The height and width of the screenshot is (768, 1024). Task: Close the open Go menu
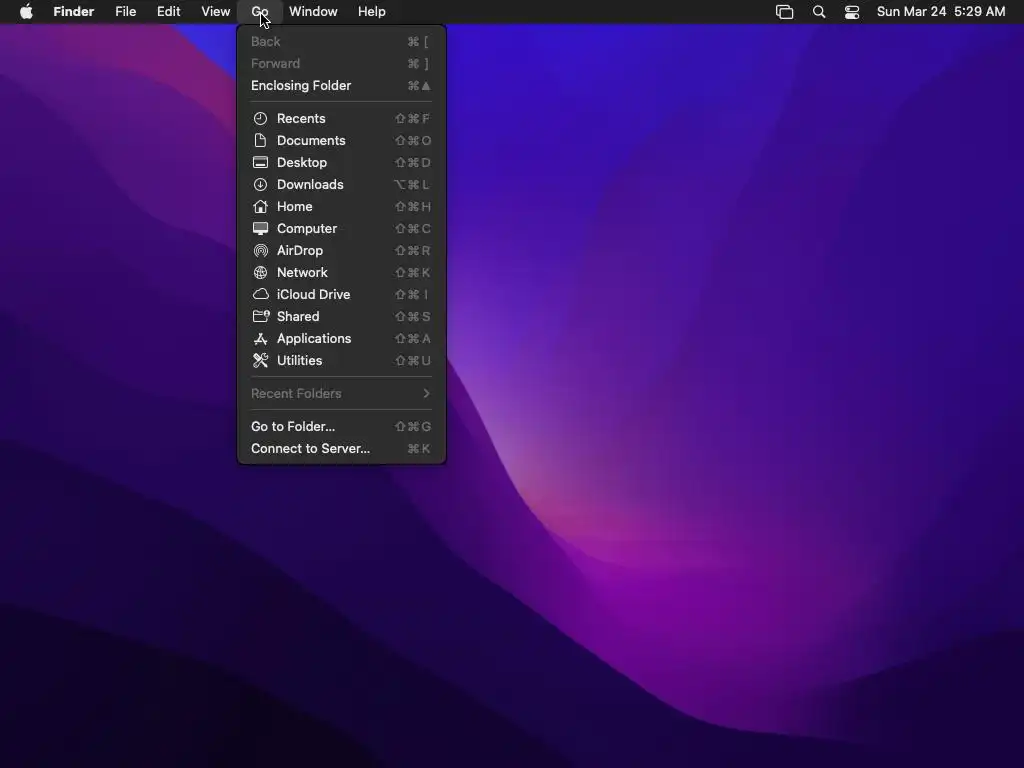pos(260,12)
